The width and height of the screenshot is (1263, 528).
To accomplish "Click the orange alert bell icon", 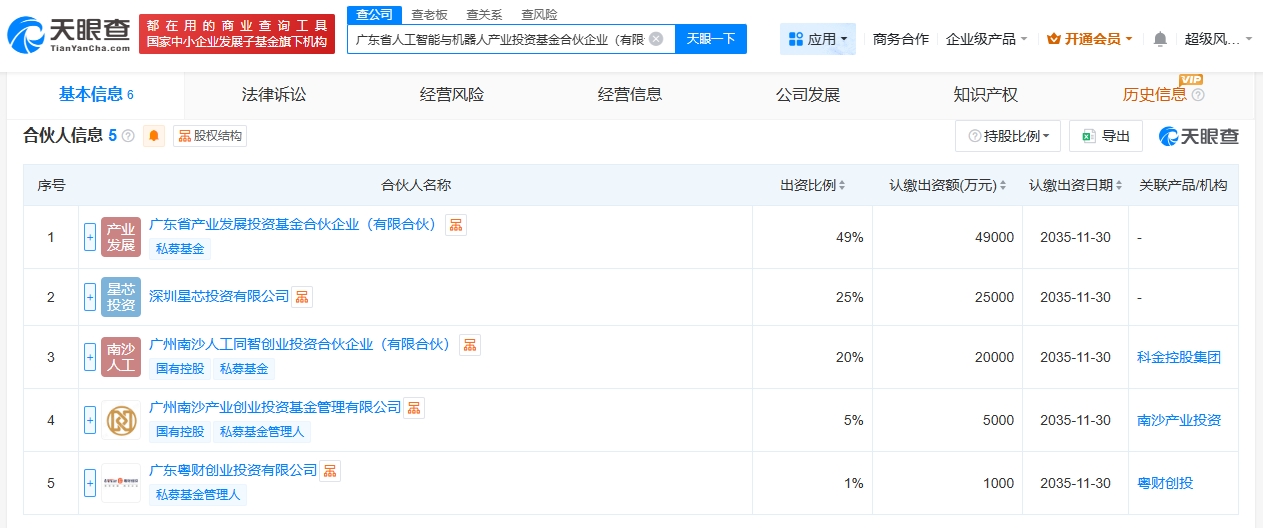I will pyautogui.click(x=154, y=136).
